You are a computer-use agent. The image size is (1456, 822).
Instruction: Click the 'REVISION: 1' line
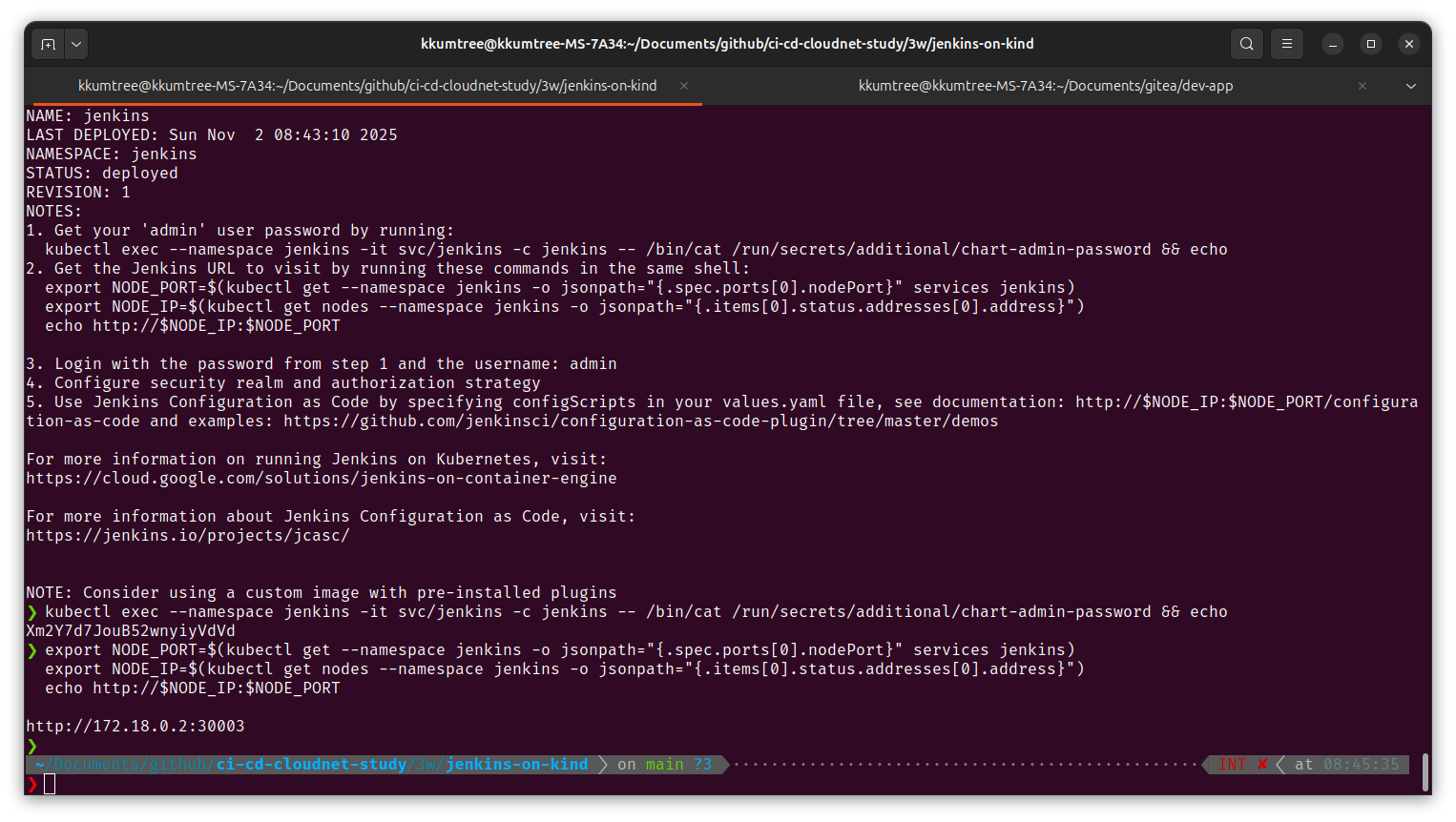78,193
